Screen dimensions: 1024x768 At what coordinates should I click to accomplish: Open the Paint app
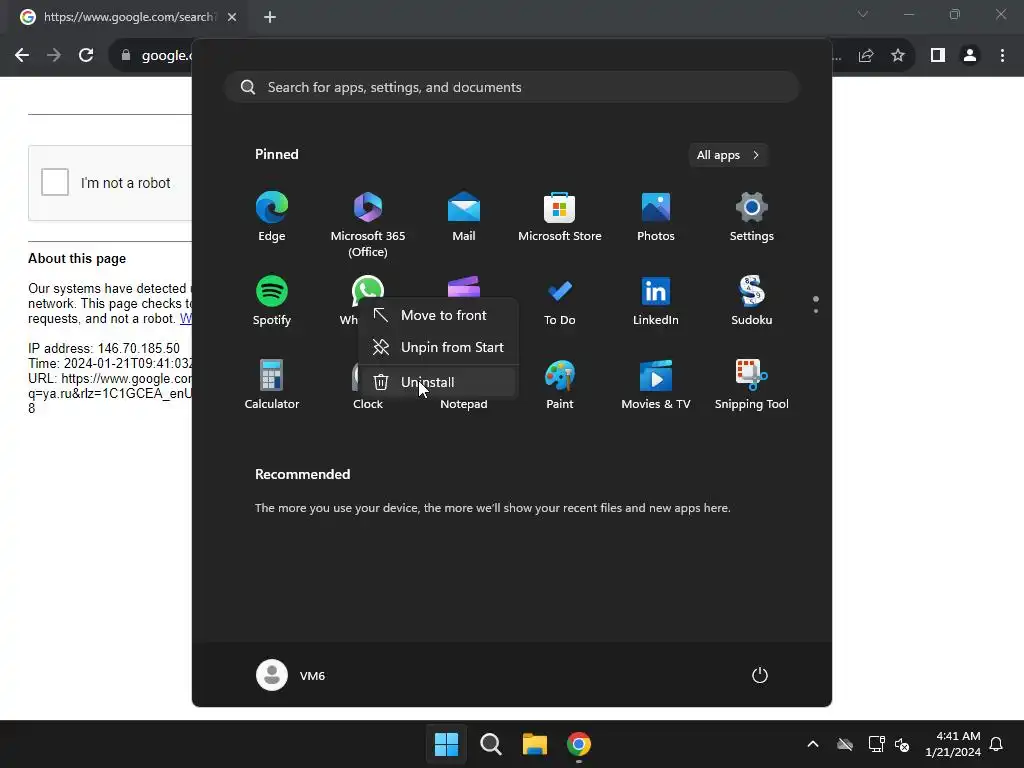click(560, 385)
